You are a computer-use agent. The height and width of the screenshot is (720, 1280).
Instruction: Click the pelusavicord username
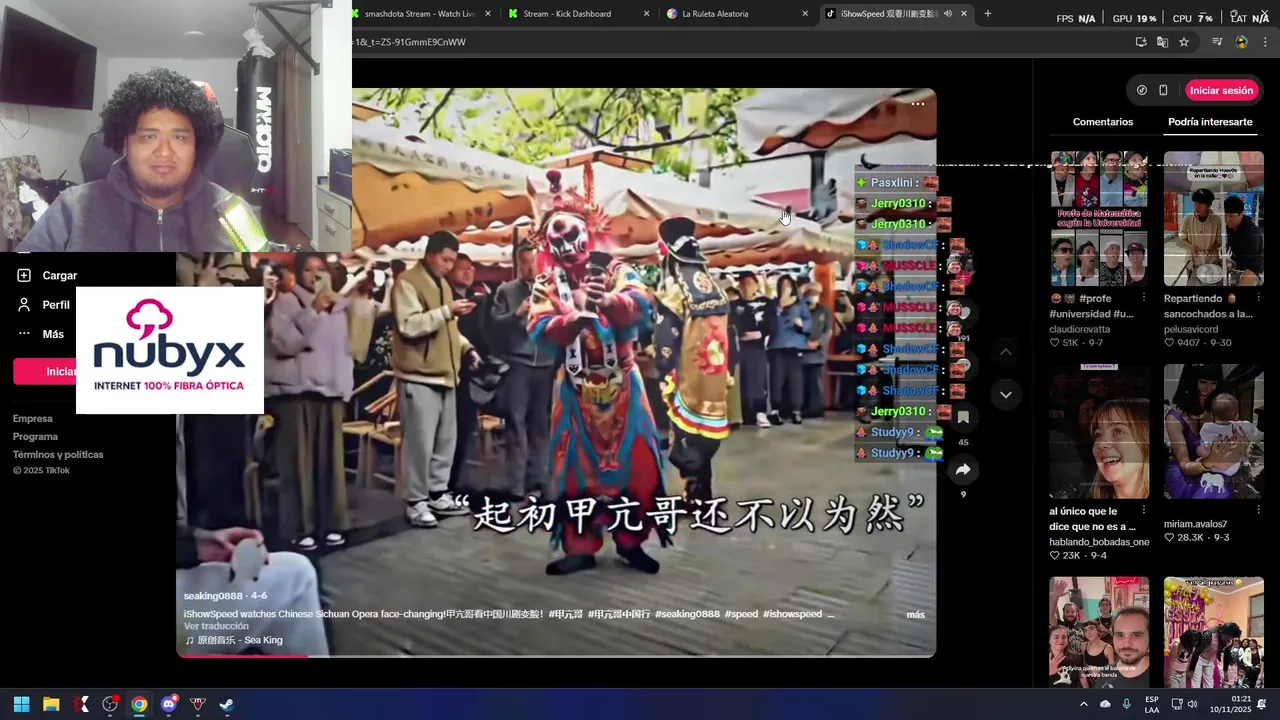click(1191, 329)
